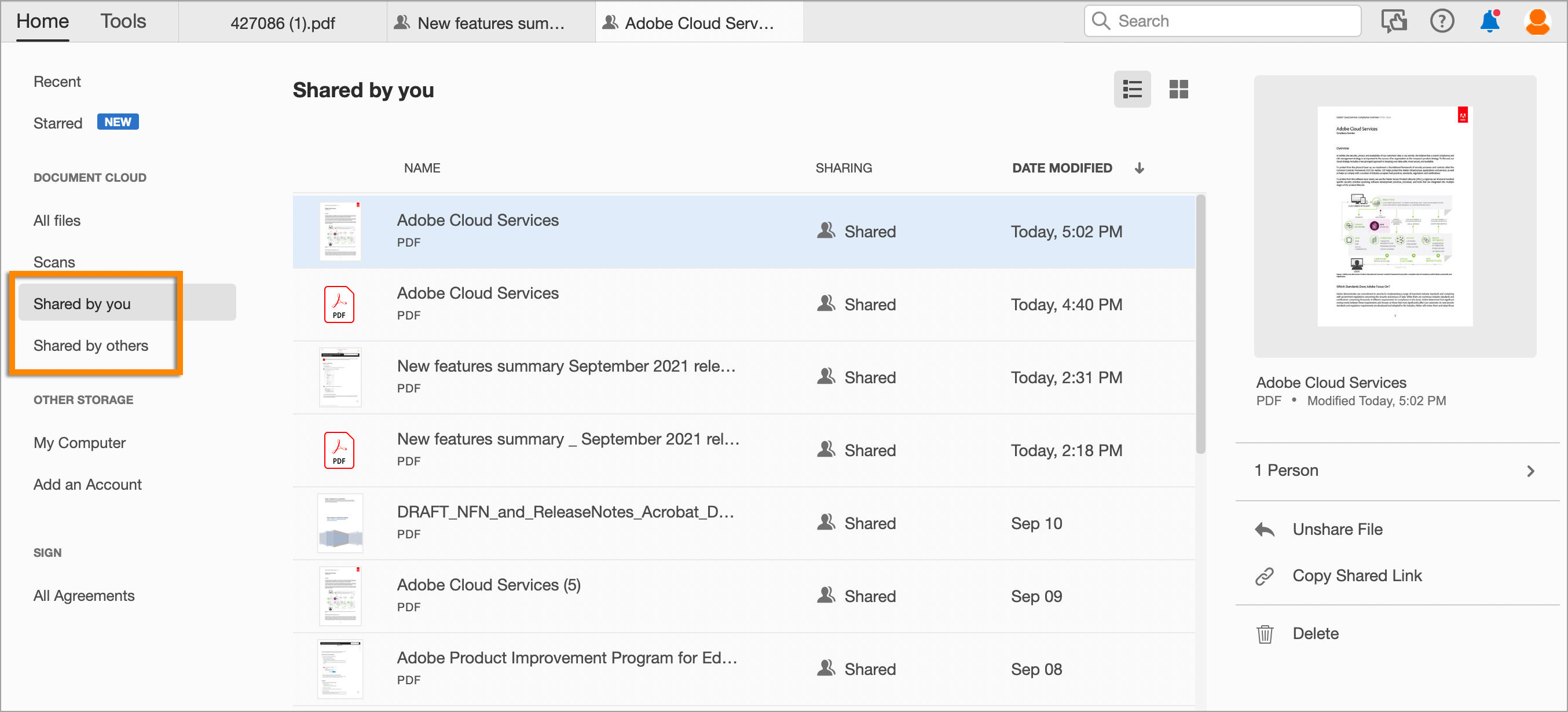Select Shared by others in sidebar
Screen dimensions: 1568x712
coord(90,345)
